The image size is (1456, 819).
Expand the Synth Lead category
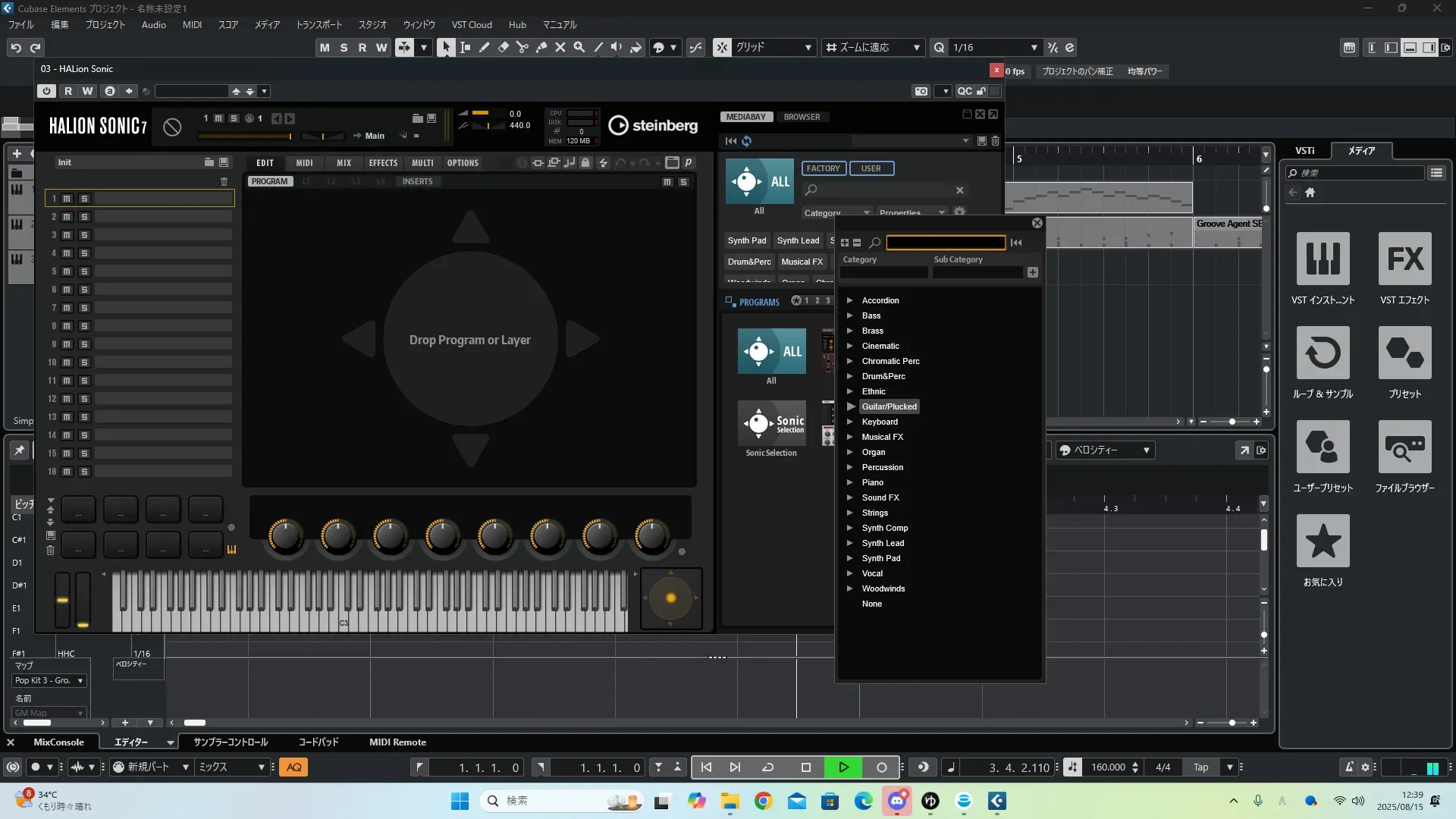850,543
